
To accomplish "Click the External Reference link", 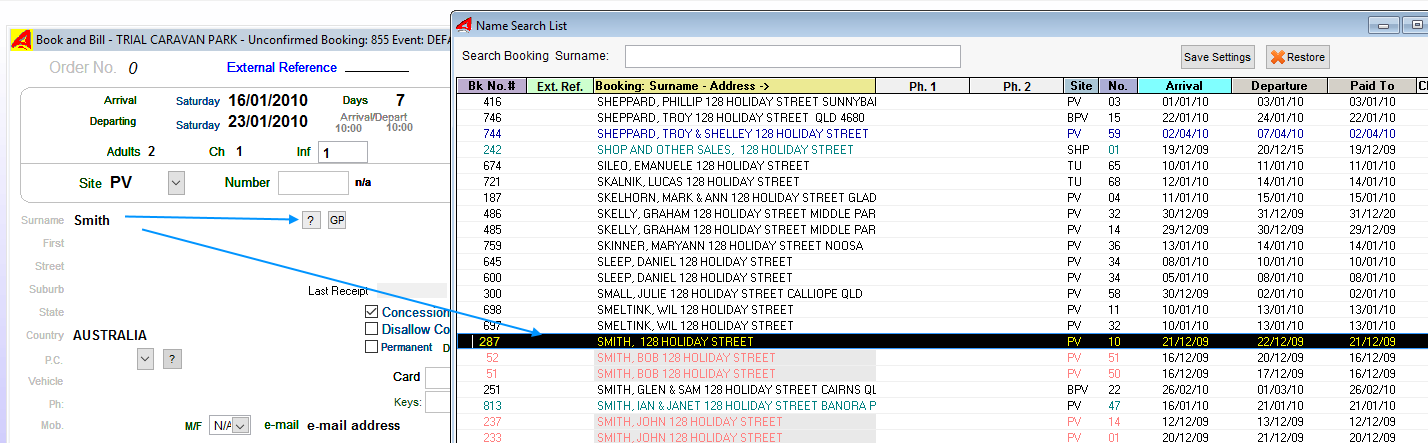I will [x=282, y=68].
